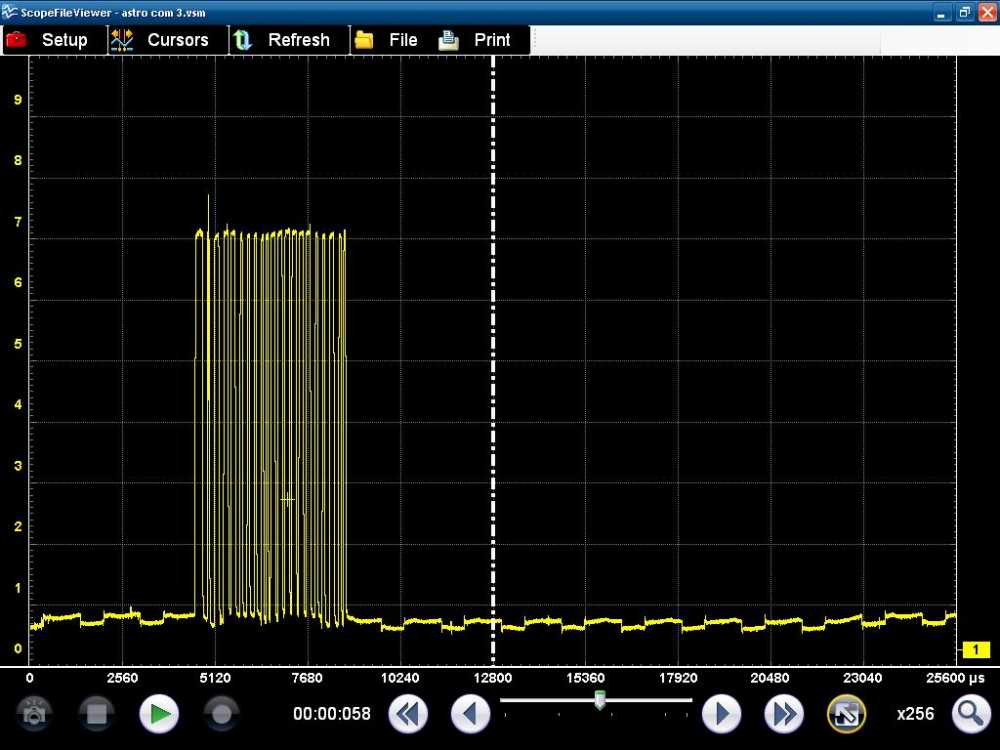Screen dimensions: 1000x750
Task: Click the Record button
Action: point(221,714)
